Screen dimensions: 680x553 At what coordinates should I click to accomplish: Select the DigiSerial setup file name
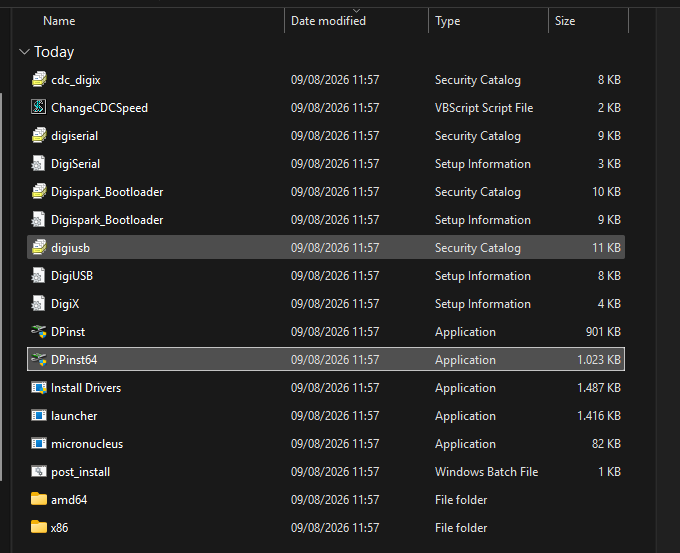[75, 164]
